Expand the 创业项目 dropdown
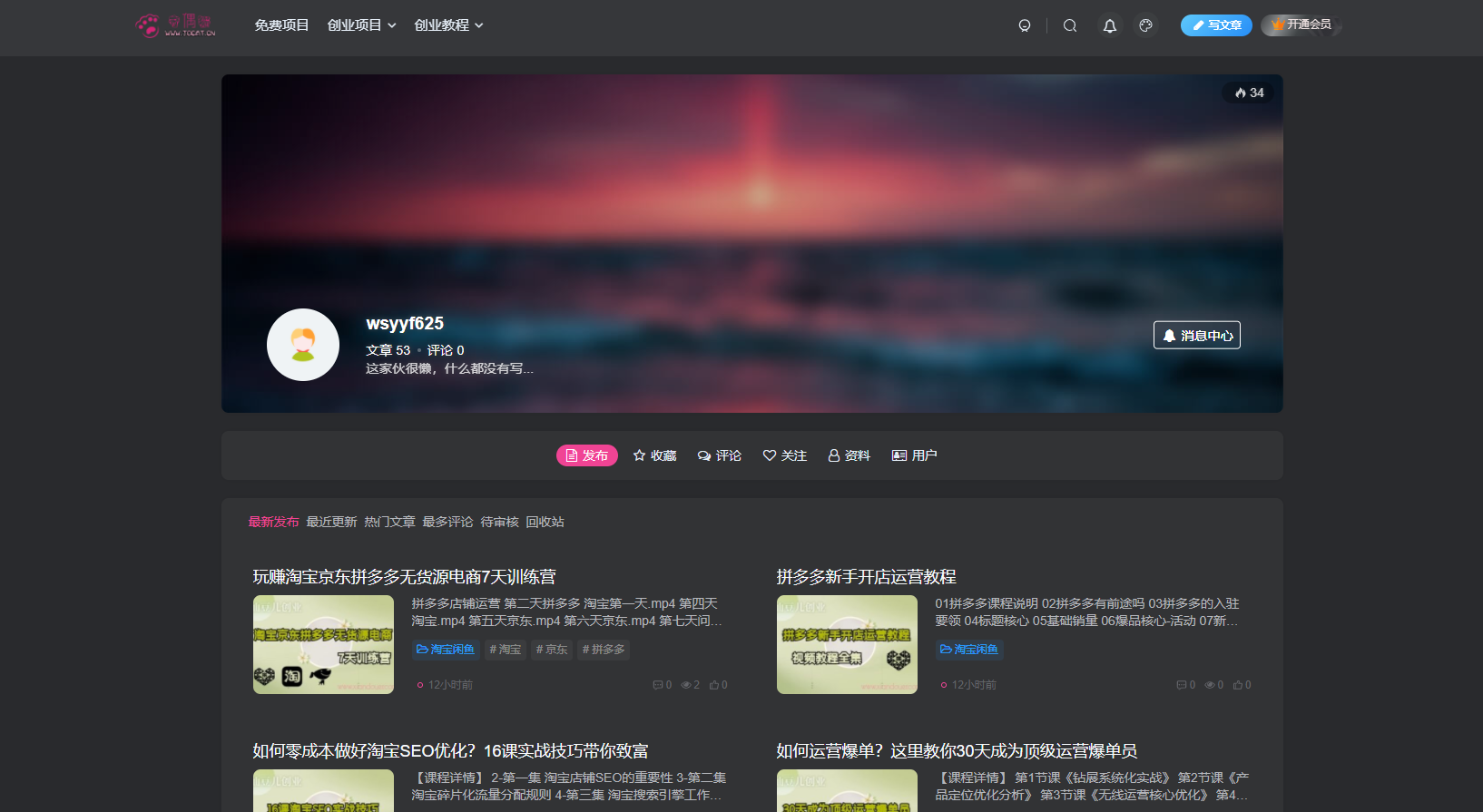This screenshot has width=1483, height=812. [x=361, y=25]
